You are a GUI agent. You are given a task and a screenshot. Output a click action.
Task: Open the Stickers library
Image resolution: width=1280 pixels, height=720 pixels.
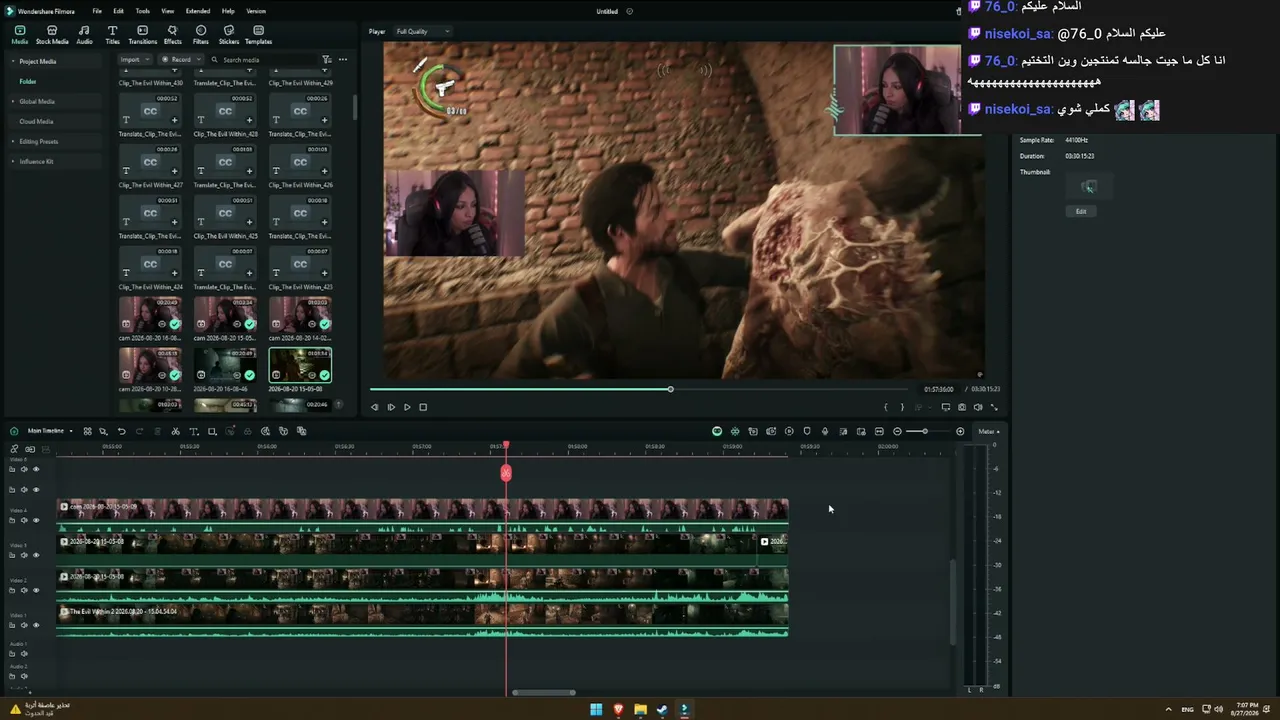click(x=228, y=35)
